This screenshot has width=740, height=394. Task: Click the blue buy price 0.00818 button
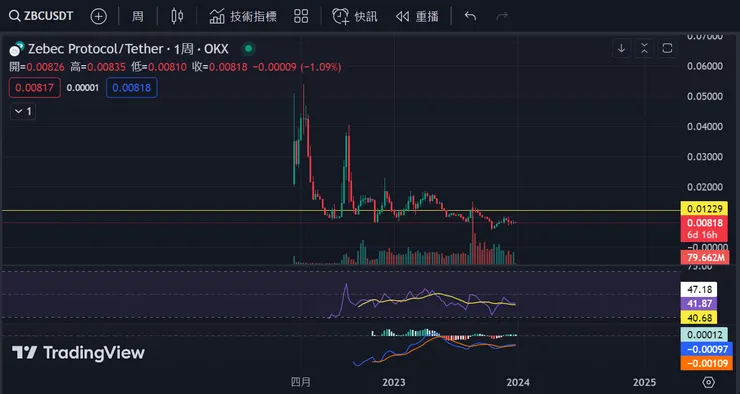click(132, 88)
